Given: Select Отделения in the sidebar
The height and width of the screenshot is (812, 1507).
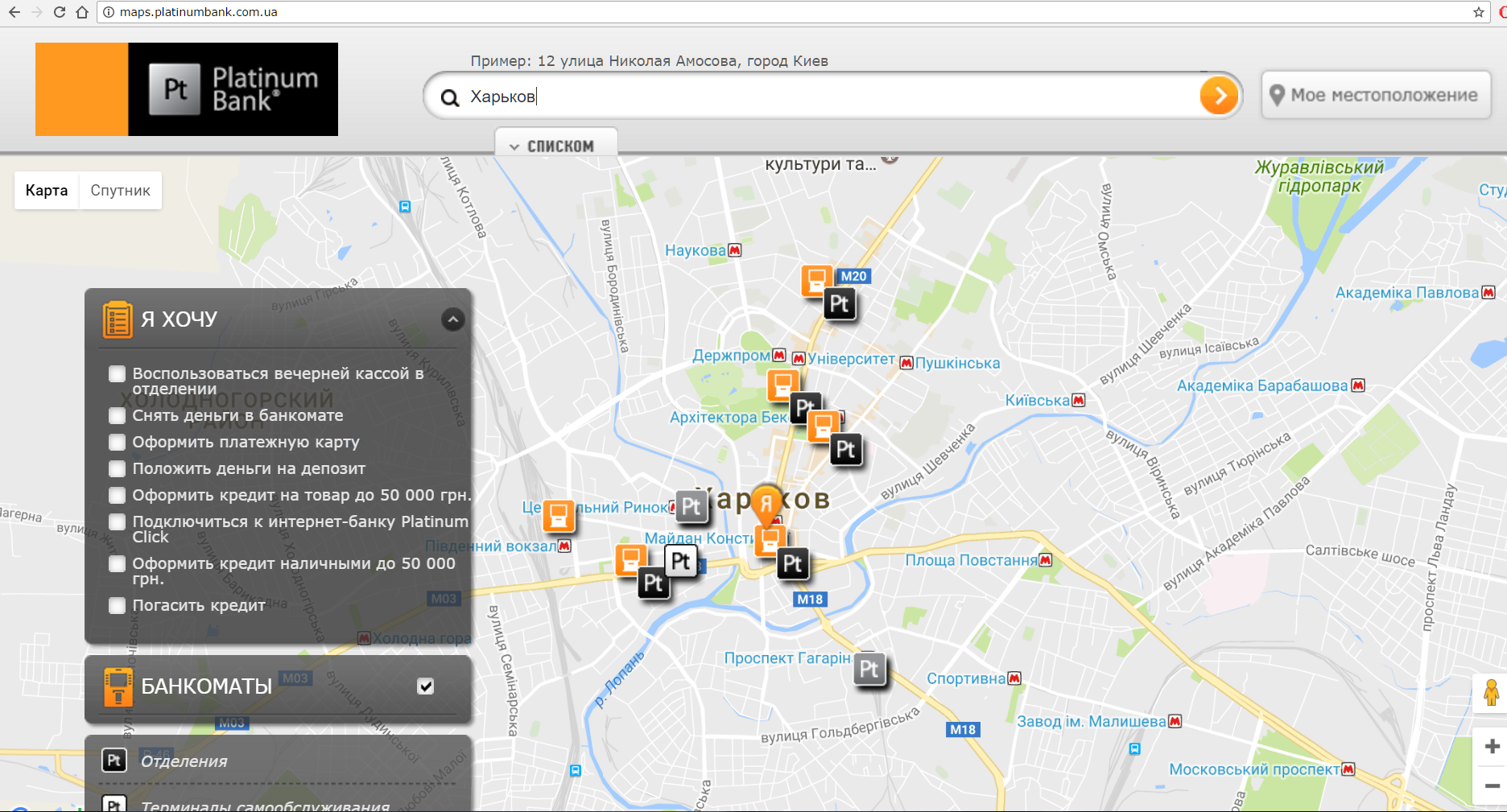Looking at the screenshot, I should coord(184,761).
